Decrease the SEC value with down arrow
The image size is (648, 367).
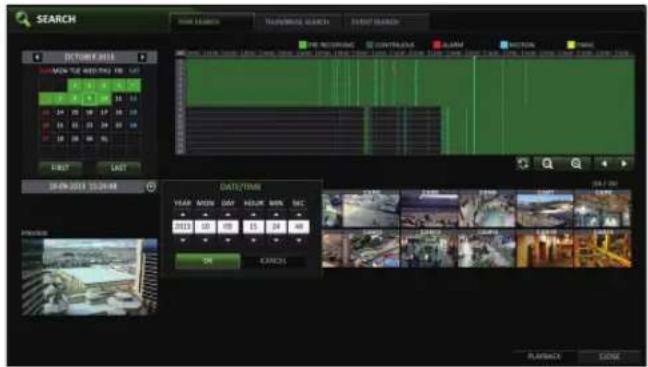(299, 240)
